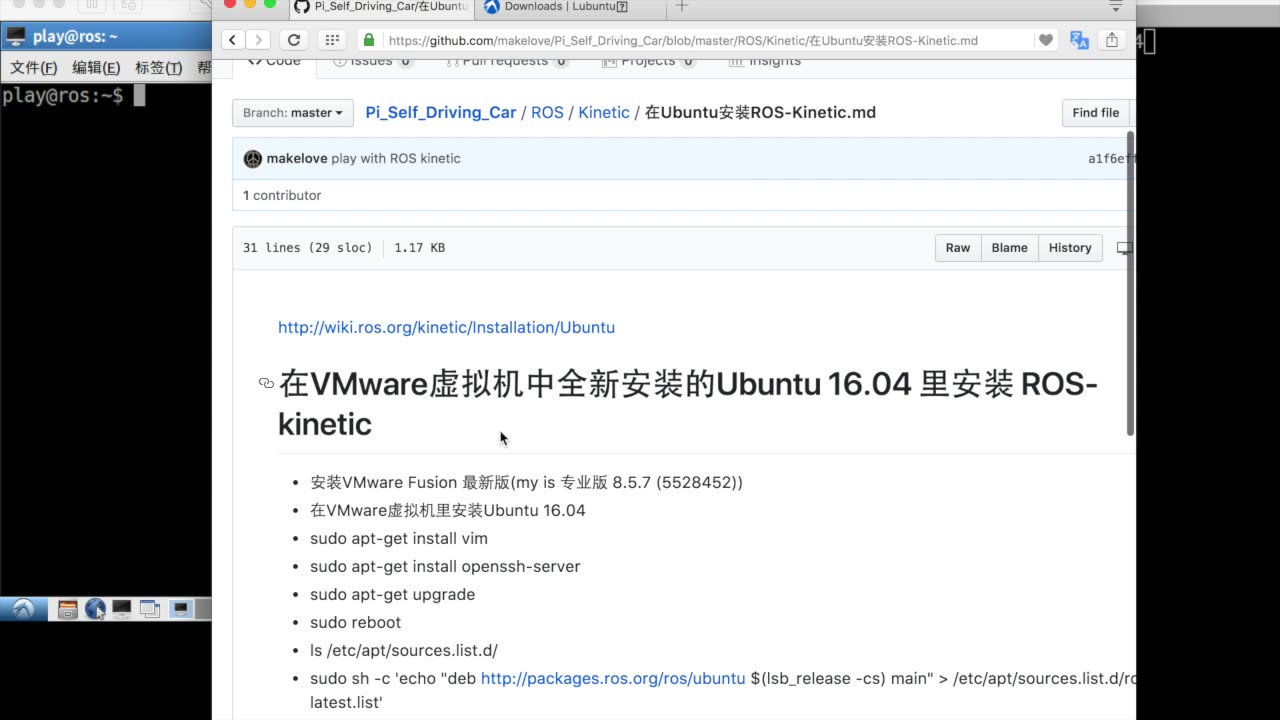Open the apps grid button in toolbar

pyautogui.click(x=331, y=40)
